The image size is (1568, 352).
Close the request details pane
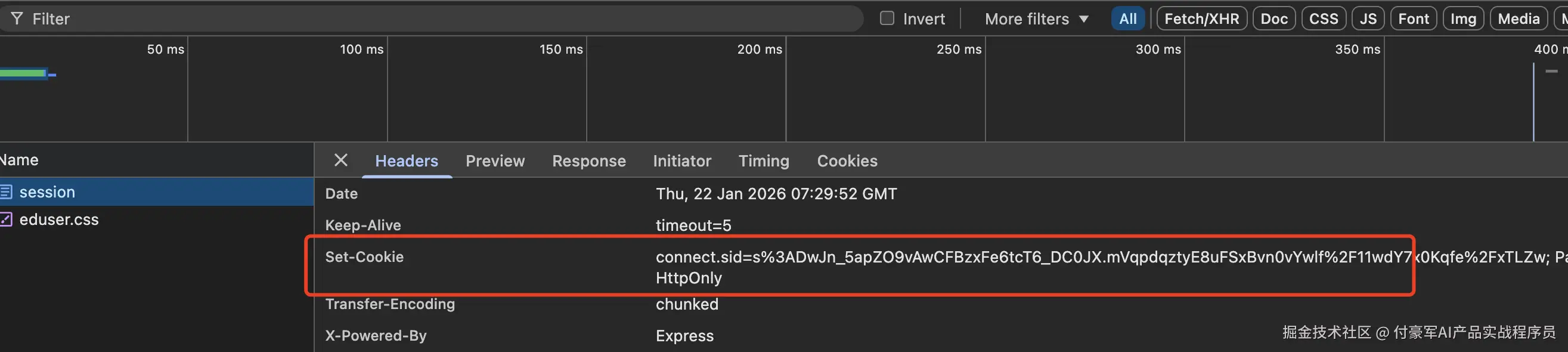(x=341, y=160)
